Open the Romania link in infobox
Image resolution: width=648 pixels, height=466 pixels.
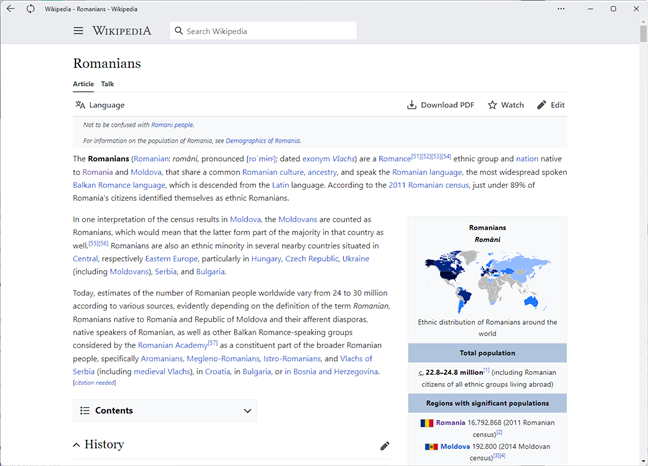point(450,423)
